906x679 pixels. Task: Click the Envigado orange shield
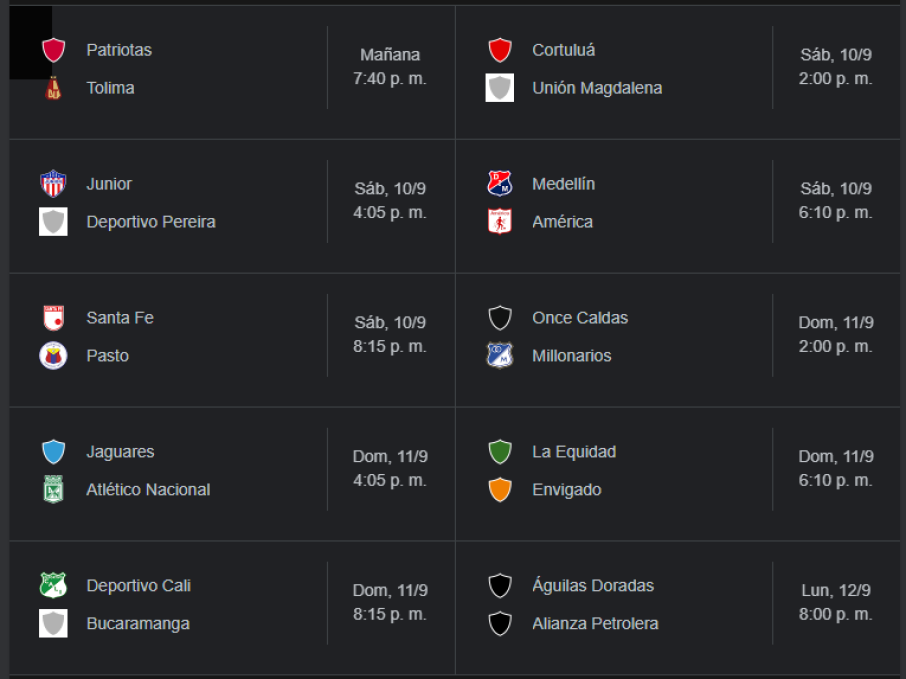tap(499, 490)
